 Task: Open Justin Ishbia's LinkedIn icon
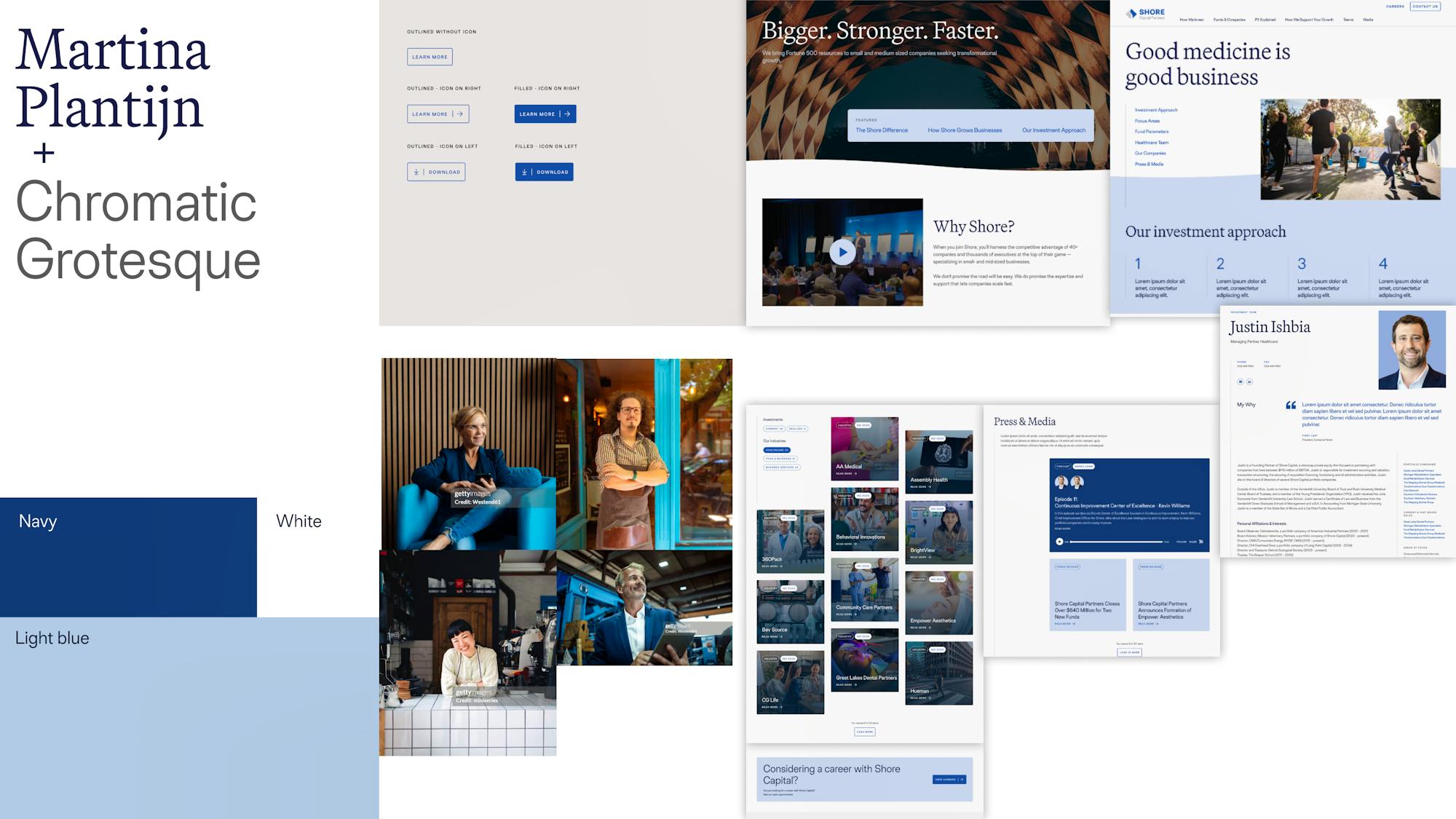pos(1249,381)
